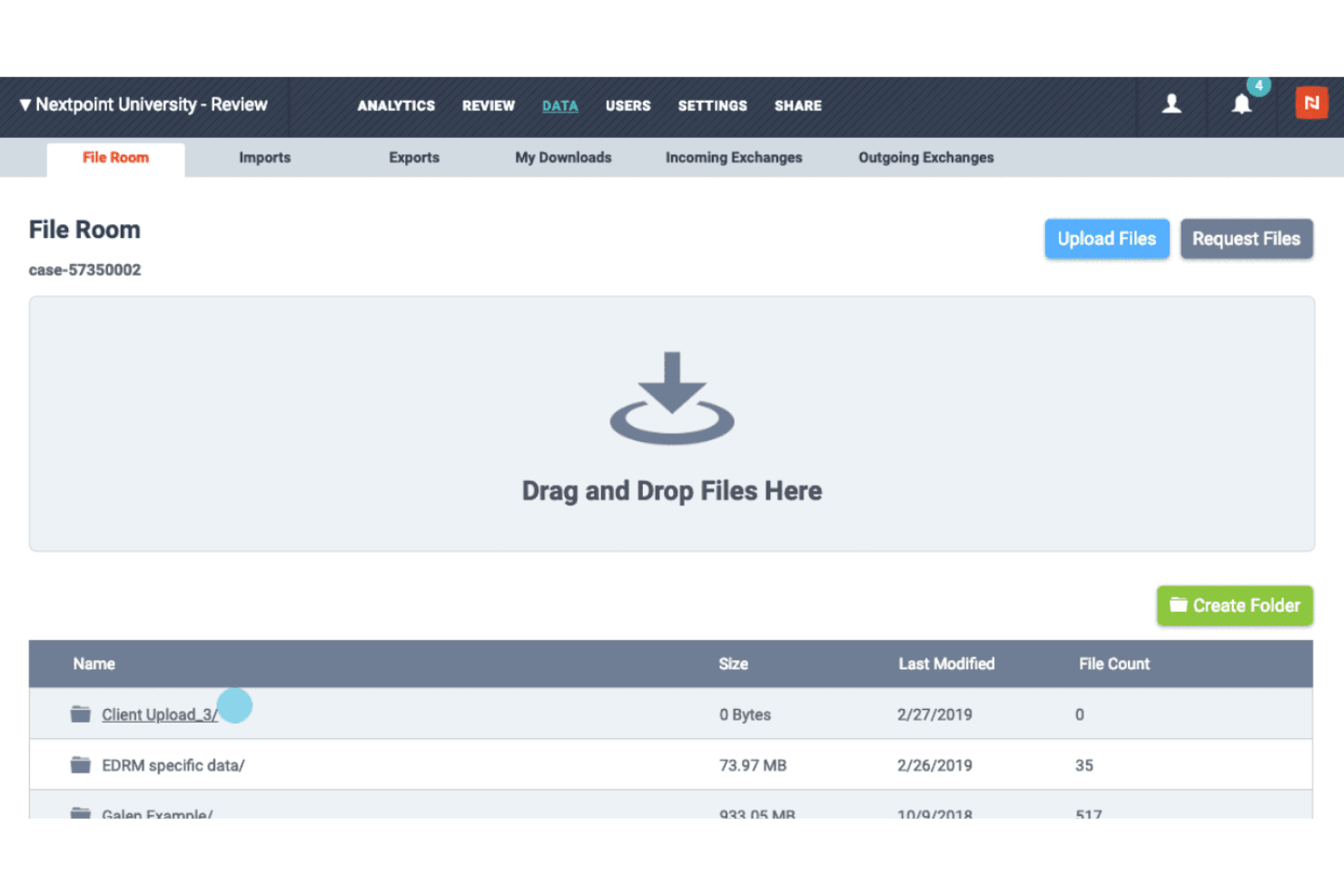Open notifications bell icon
The width and height of the screenshot is (1344, 896).
(1241, 104)
